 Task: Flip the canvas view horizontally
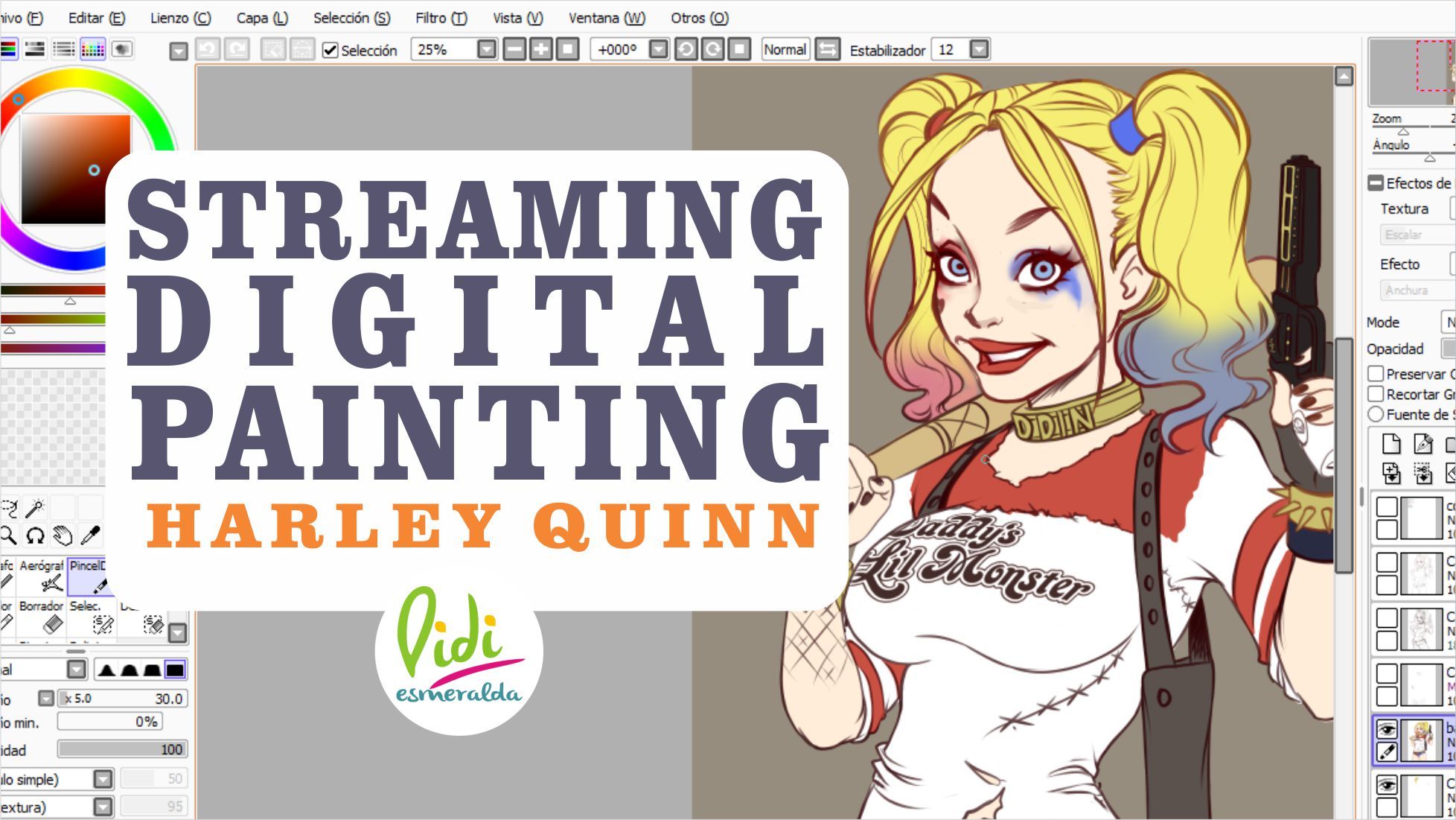pyautogui.click(x=827, y=50)
